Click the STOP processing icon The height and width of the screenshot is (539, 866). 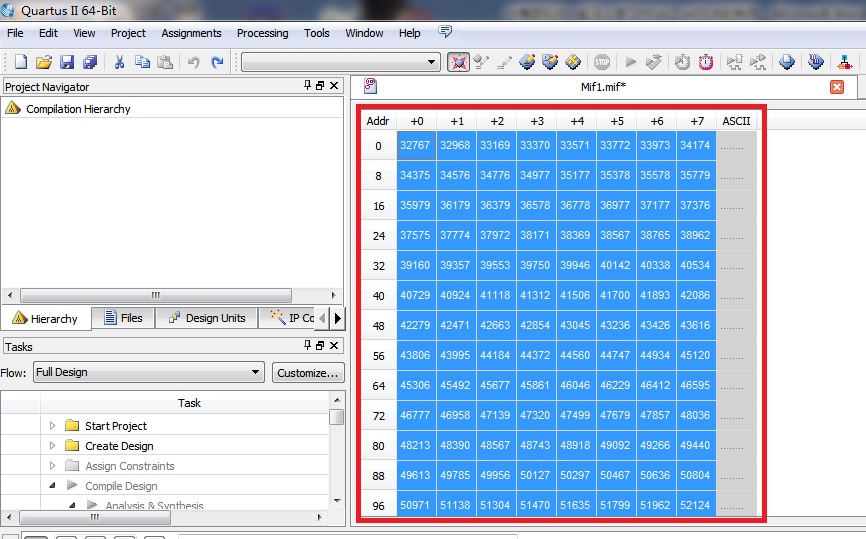coord(602,62)
